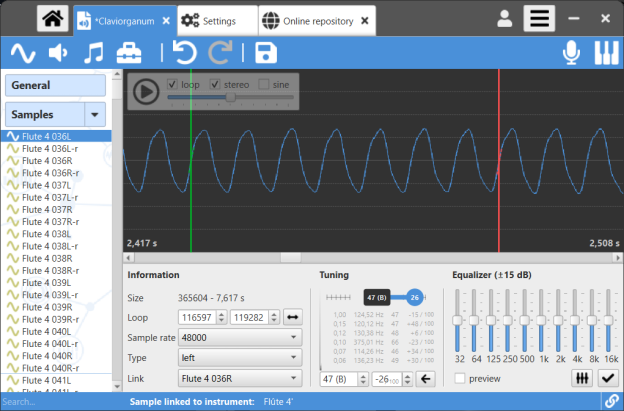Switch to the Online repository tab

click(315, 20)
